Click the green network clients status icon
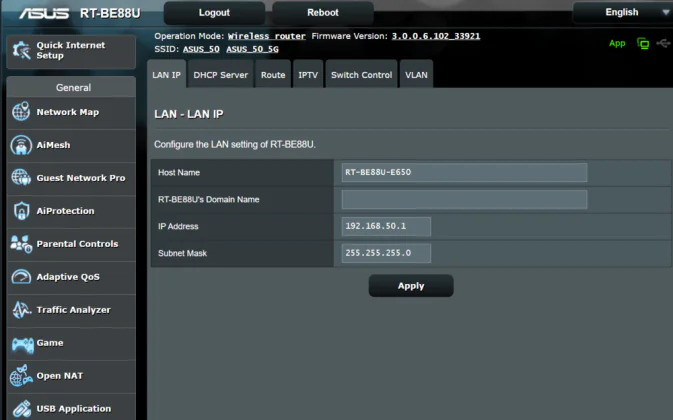Screen dimensions: 673x420 643,43
